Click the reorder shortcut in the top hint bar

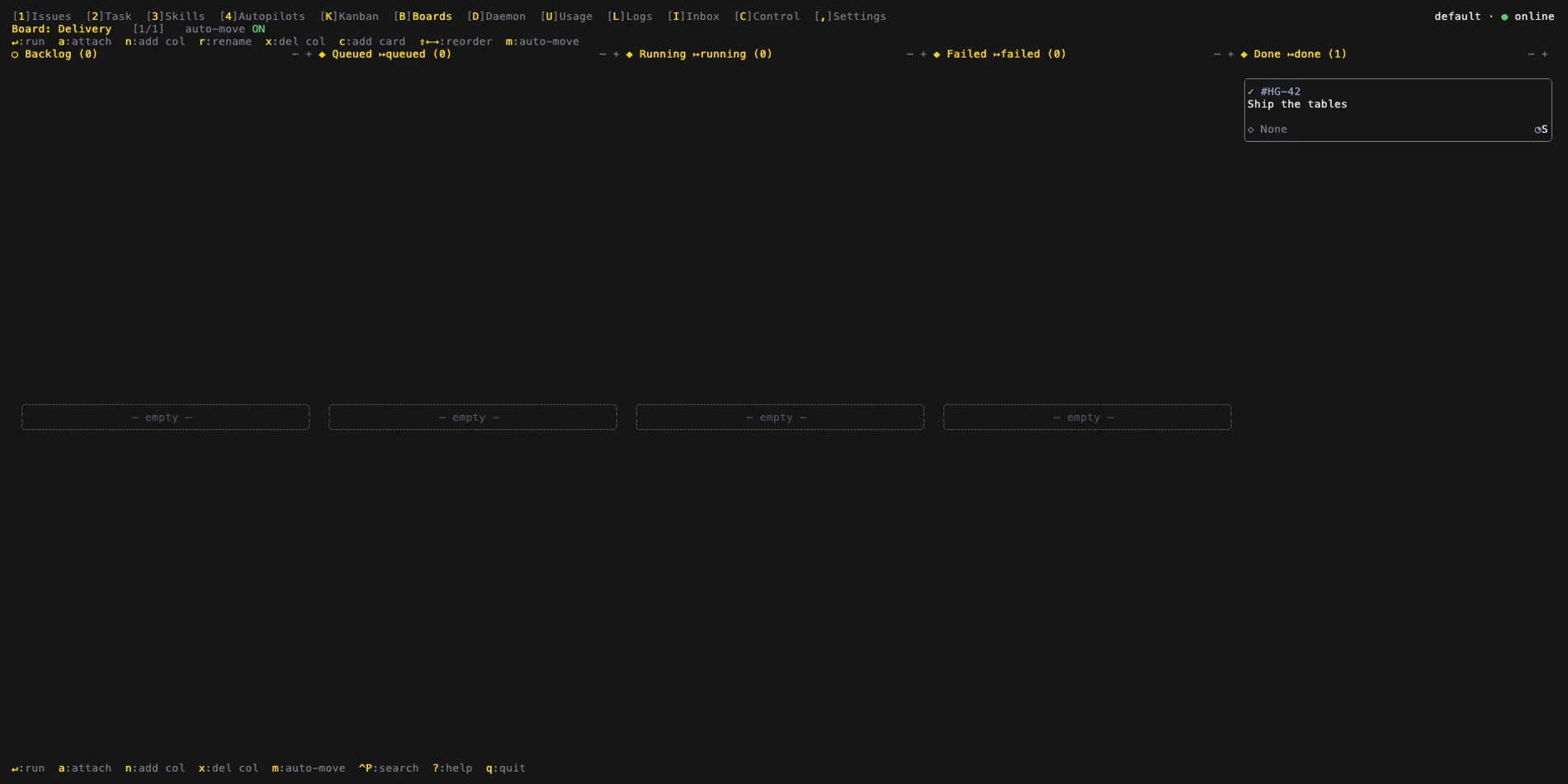(x=456, y=41)
